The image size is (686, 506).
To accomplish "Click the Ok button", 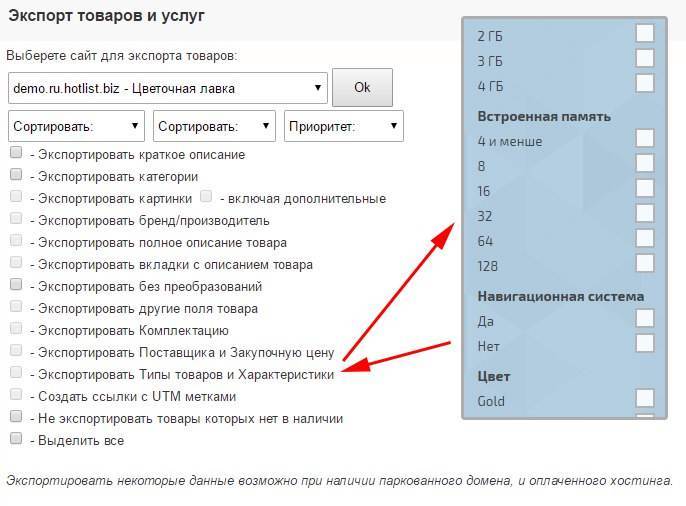I will [x=362, y=88].
